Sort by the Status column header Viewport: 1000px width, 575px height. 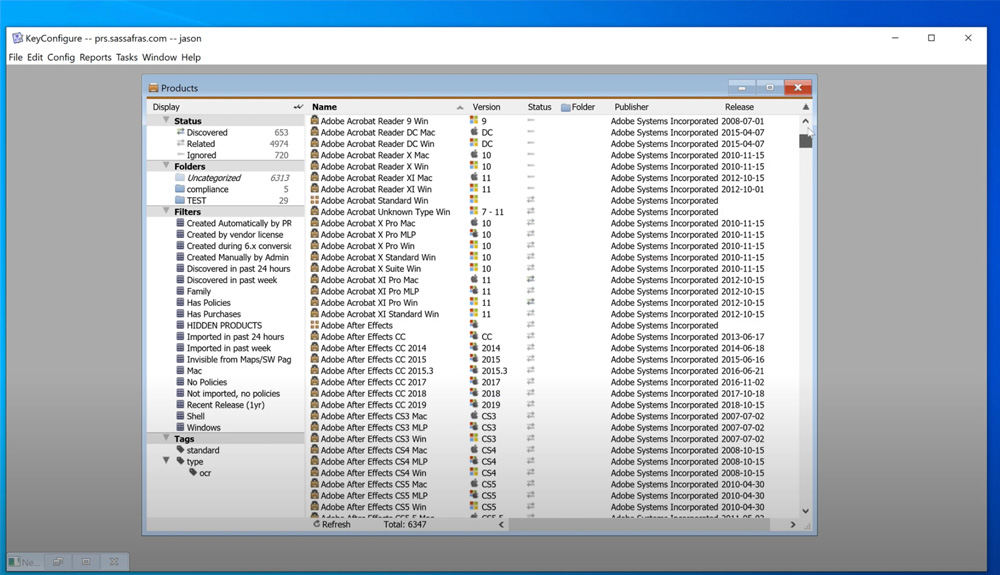pyautogui.click(x=539, y=107)
